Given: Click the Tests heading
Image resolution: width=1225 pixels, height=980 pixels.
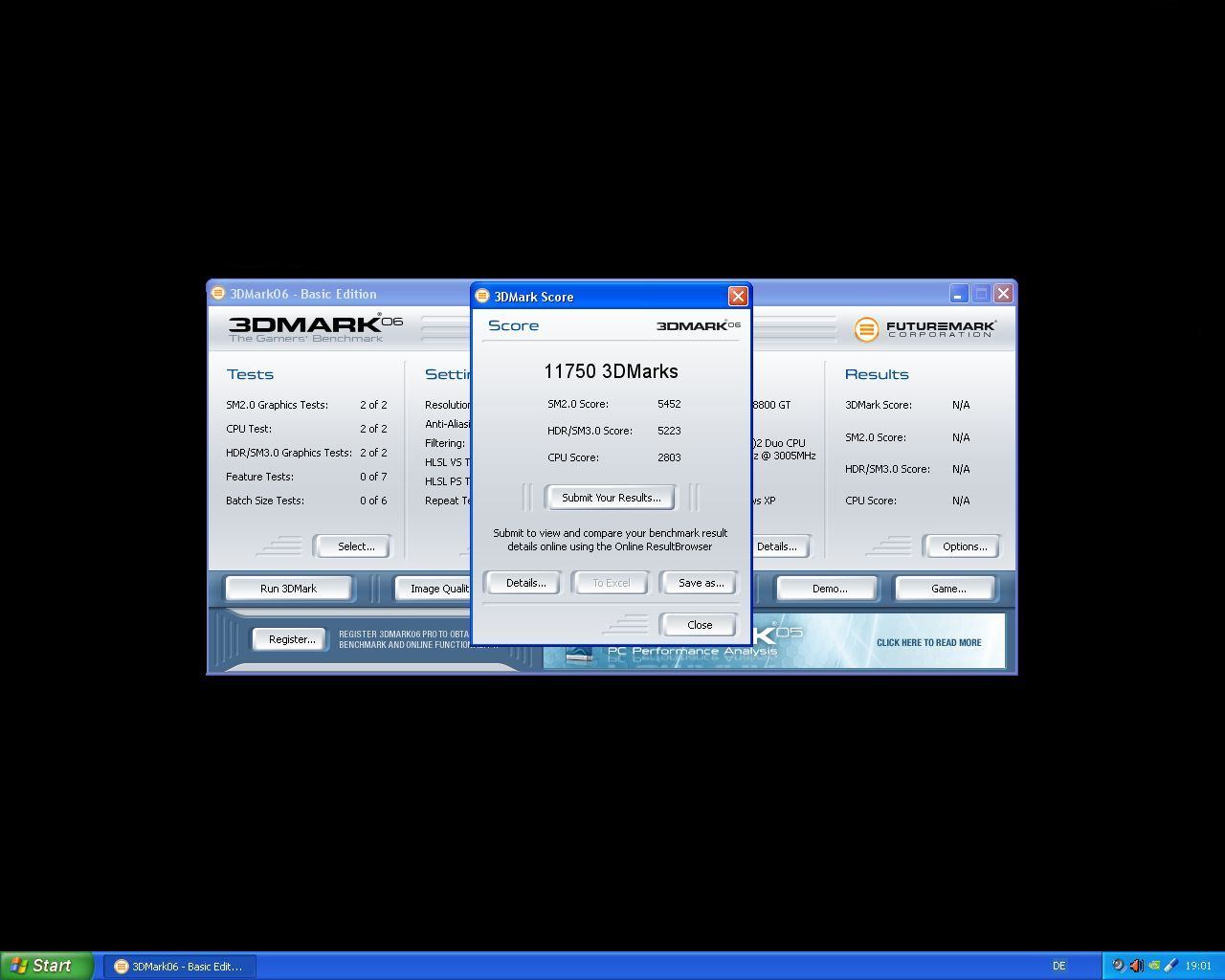Looking at the screenshot, I should [250, 374].
